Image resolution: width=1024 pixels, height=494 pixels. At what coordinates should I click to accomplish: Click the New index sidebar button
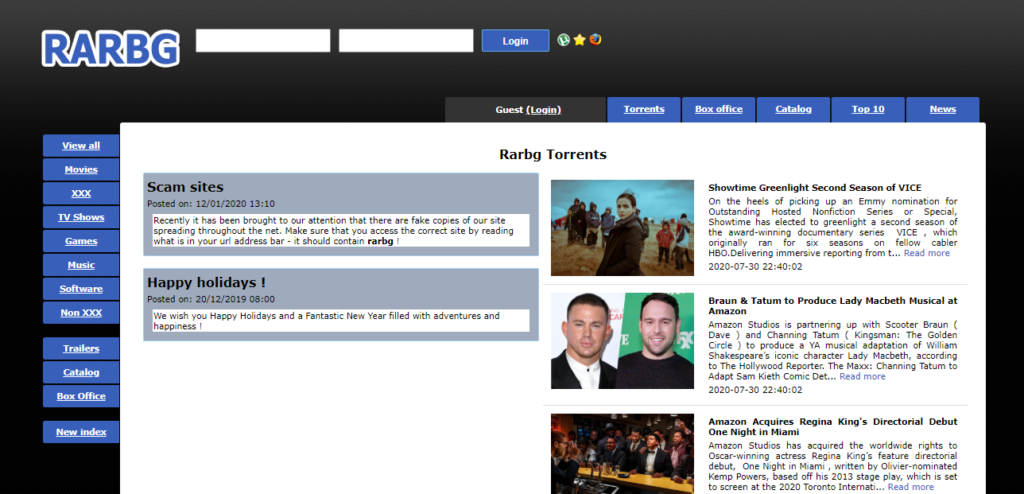81,432
